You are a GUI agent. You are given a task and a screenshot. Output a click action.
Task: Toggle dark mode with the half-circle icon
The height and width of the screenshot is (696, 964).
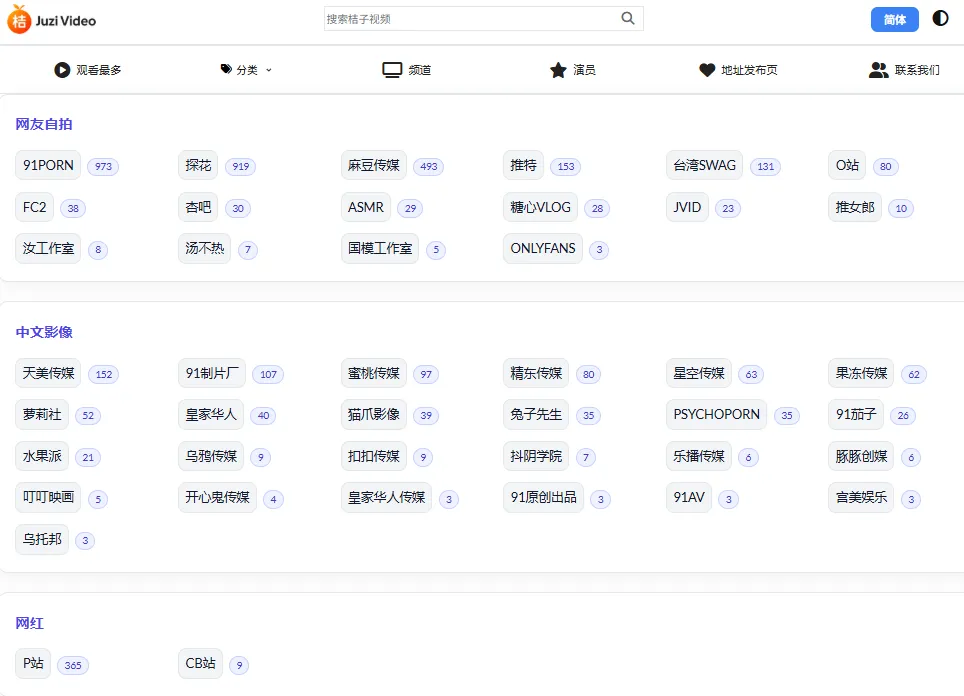(x=940, y=18)
